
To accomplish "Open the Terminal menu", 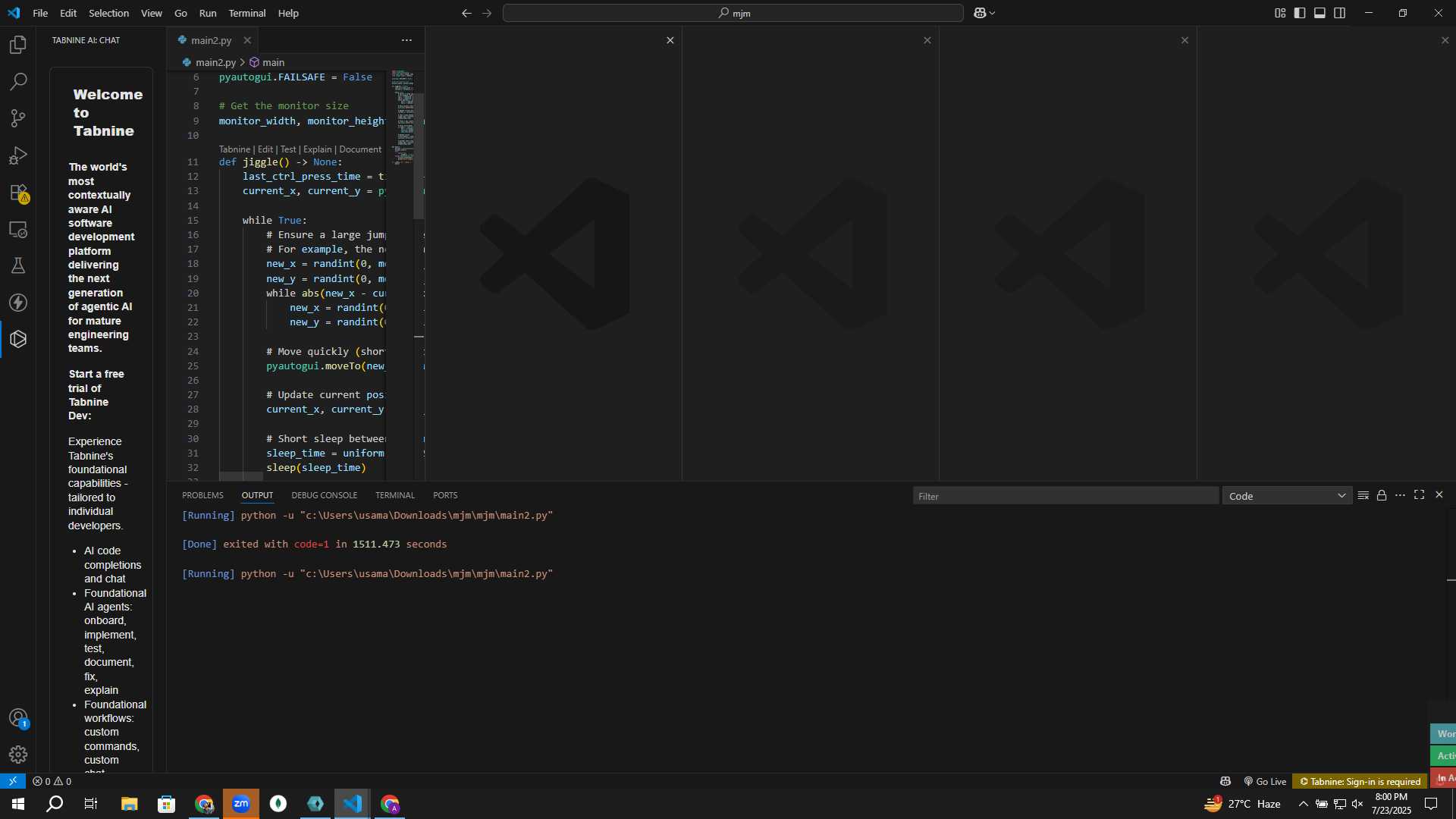I will coord(247,13).
